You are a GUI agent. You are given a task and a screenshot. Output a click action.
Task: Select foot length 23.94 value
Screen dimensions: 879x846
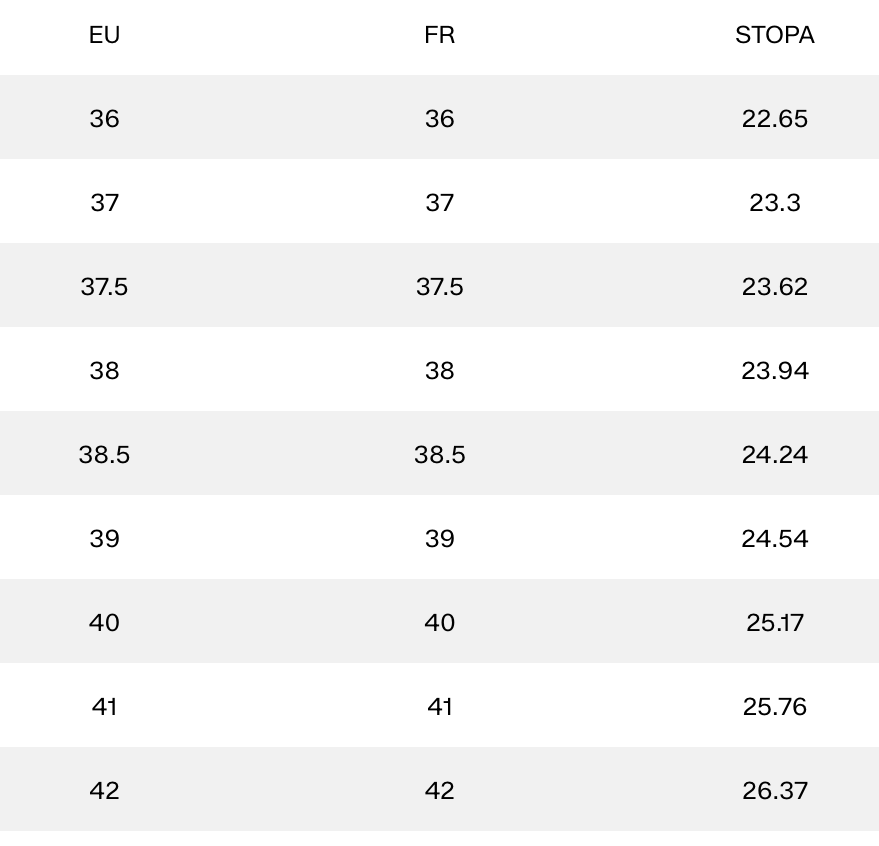(774, 371)
